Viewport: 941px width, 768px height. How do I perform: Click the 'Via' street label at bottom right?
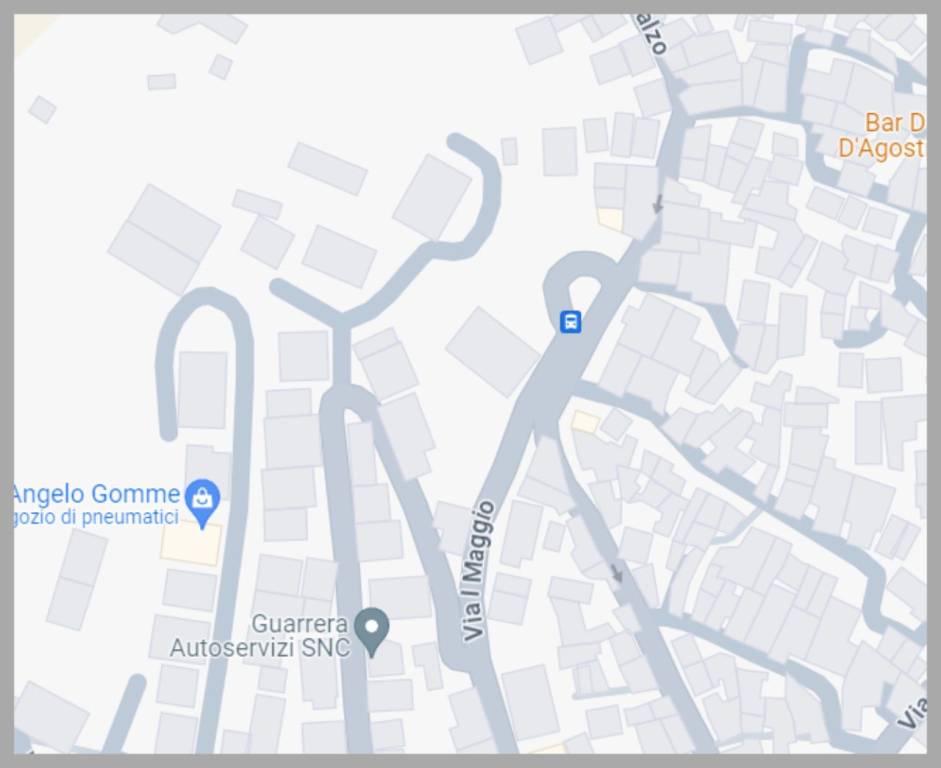click(913, 713)
